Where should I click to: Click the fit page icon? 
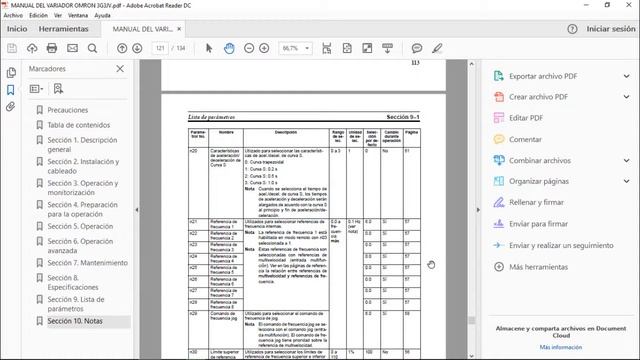point(347,48)
